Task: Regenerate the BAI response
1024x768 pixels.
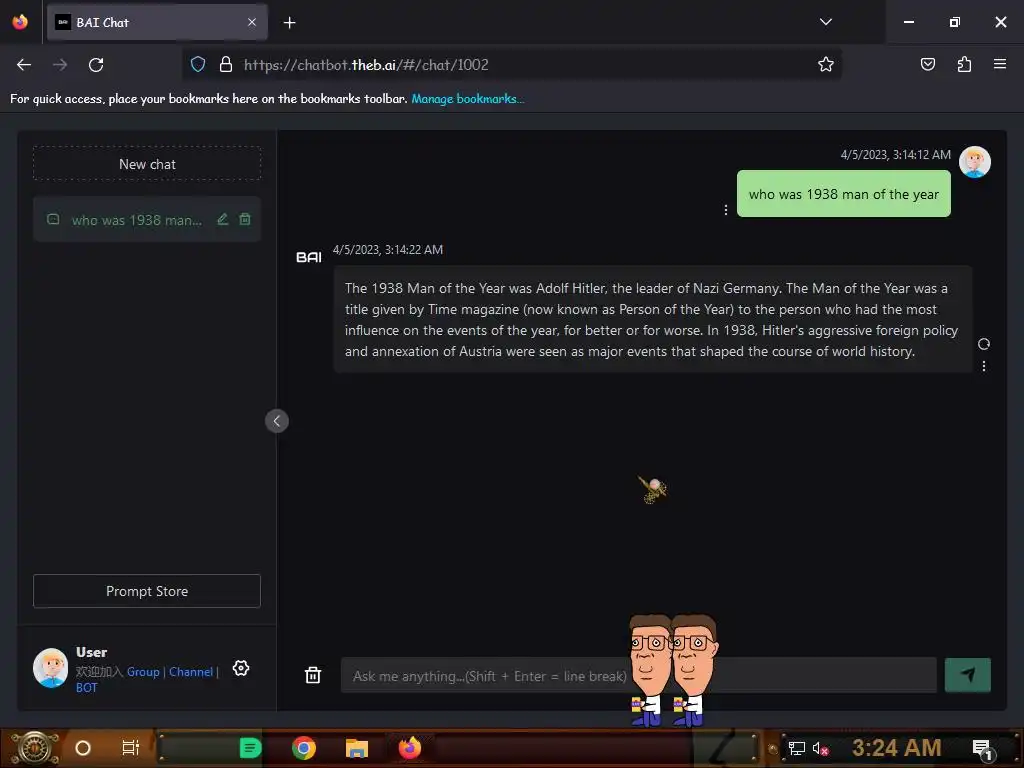Action: pyautogui.click(x=984, y=344)
